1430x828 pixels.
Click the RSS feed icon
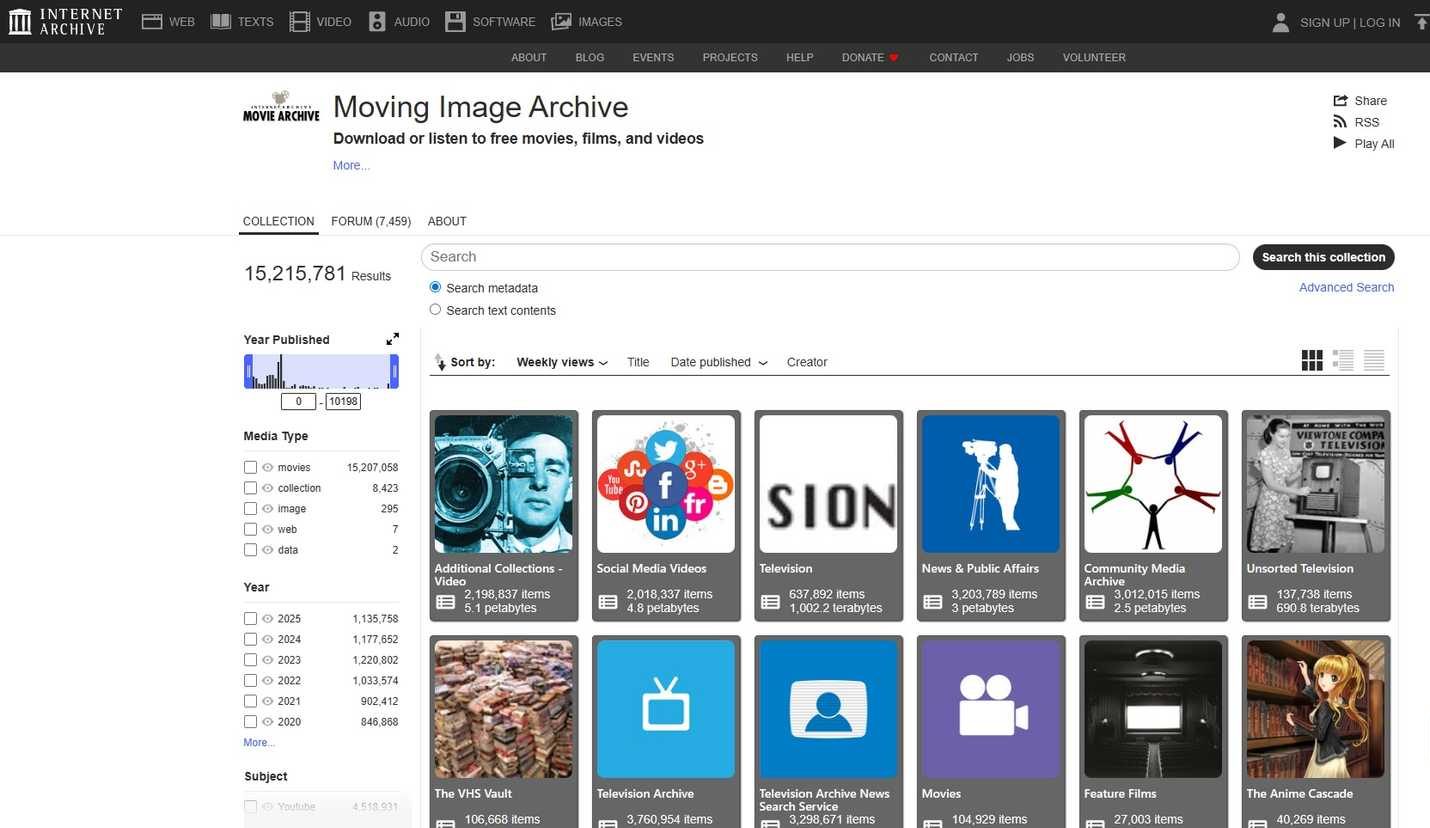pyautogui.click(x=1340, y=122)
